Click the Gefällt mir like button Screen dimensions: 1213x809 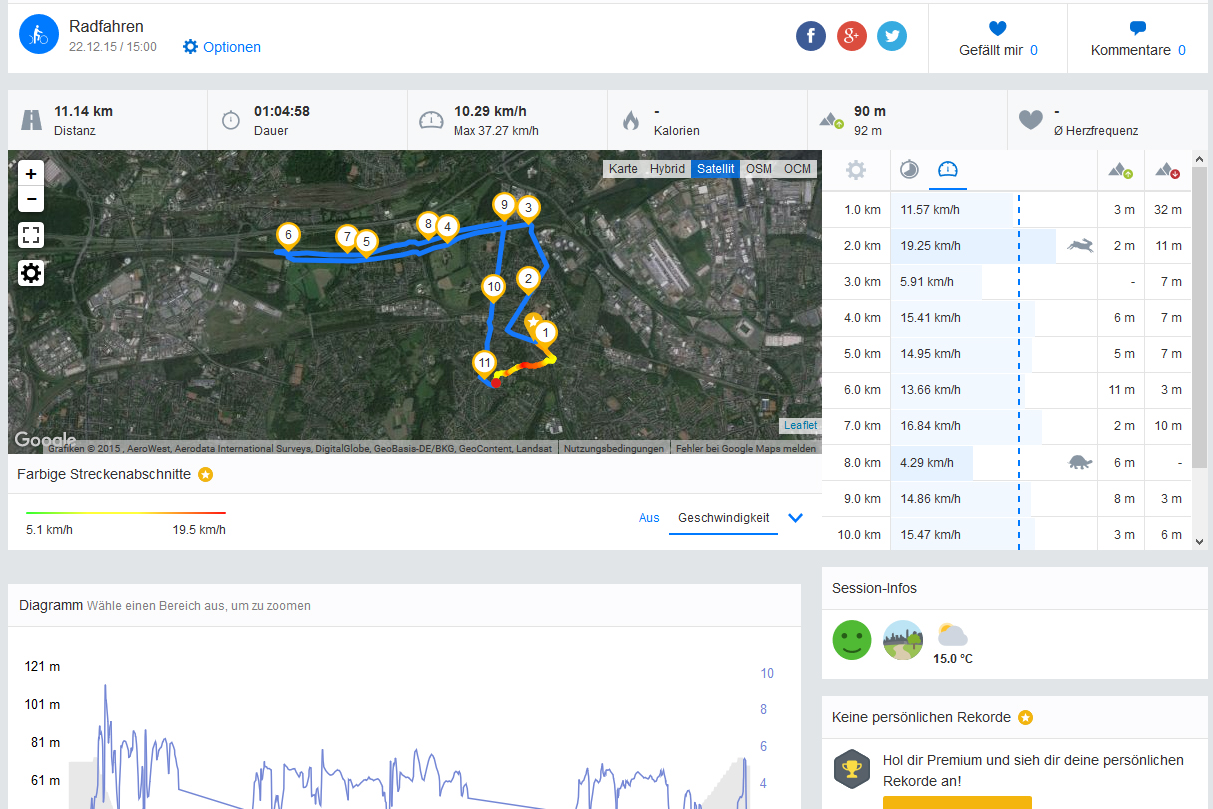(998, 38)
